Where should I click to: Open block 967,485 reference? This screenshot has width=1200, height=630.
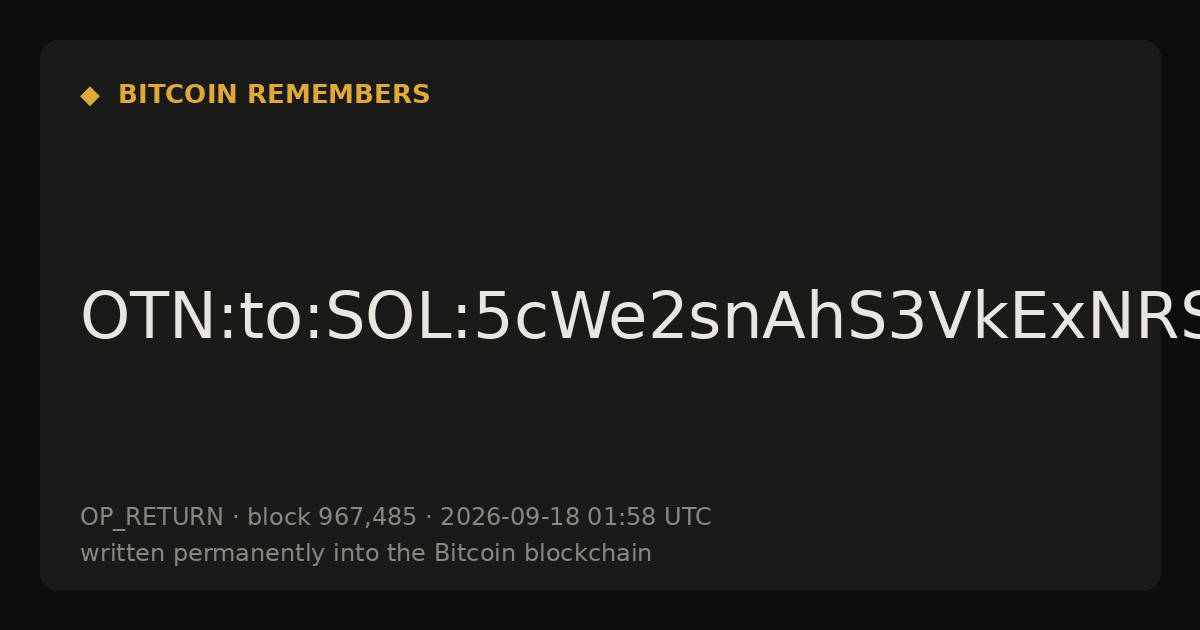click(332, 518)
